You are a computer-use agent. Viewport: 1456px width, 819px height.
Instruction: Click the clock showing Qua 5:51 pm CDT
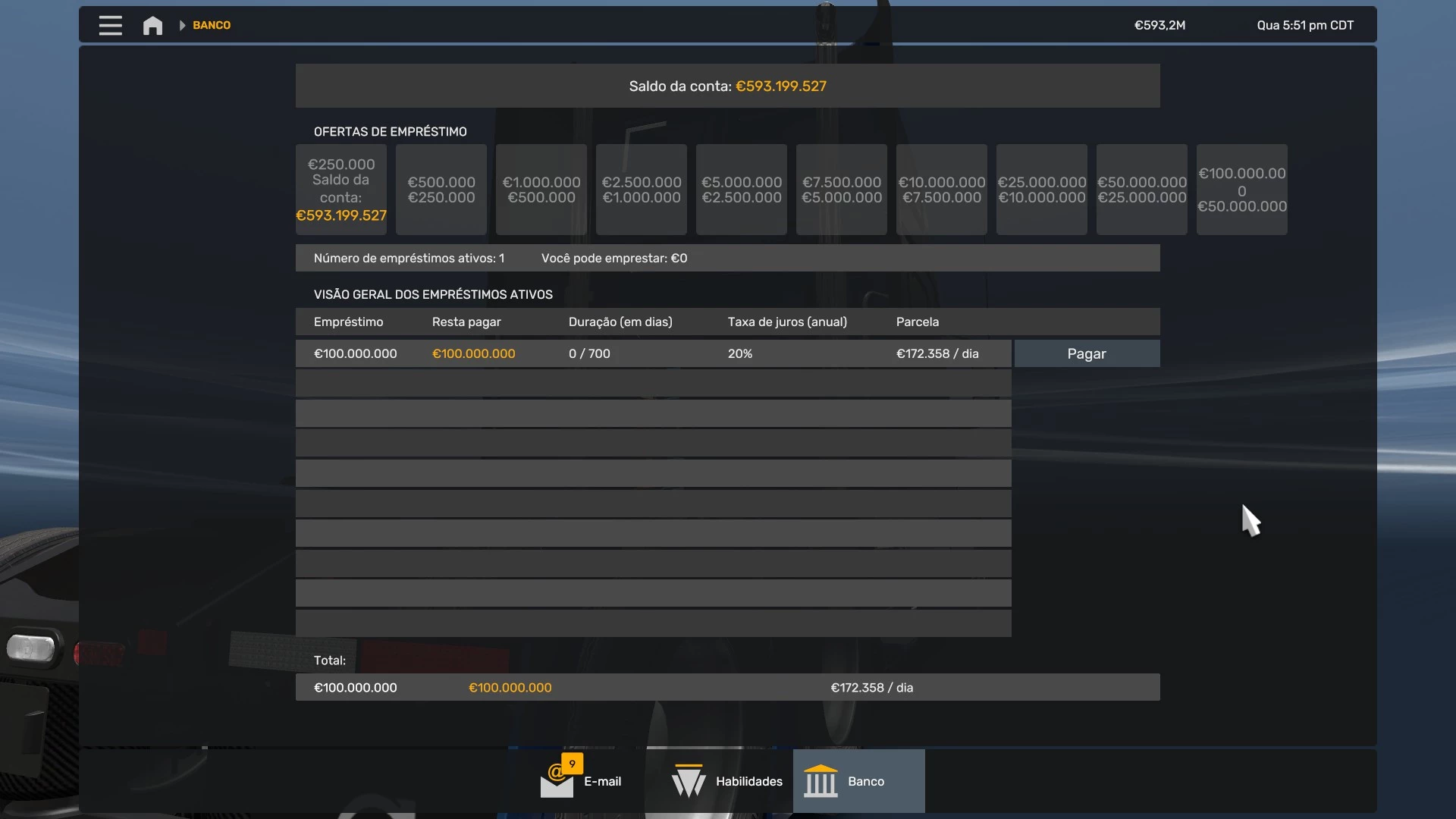tap(1304, 25)
